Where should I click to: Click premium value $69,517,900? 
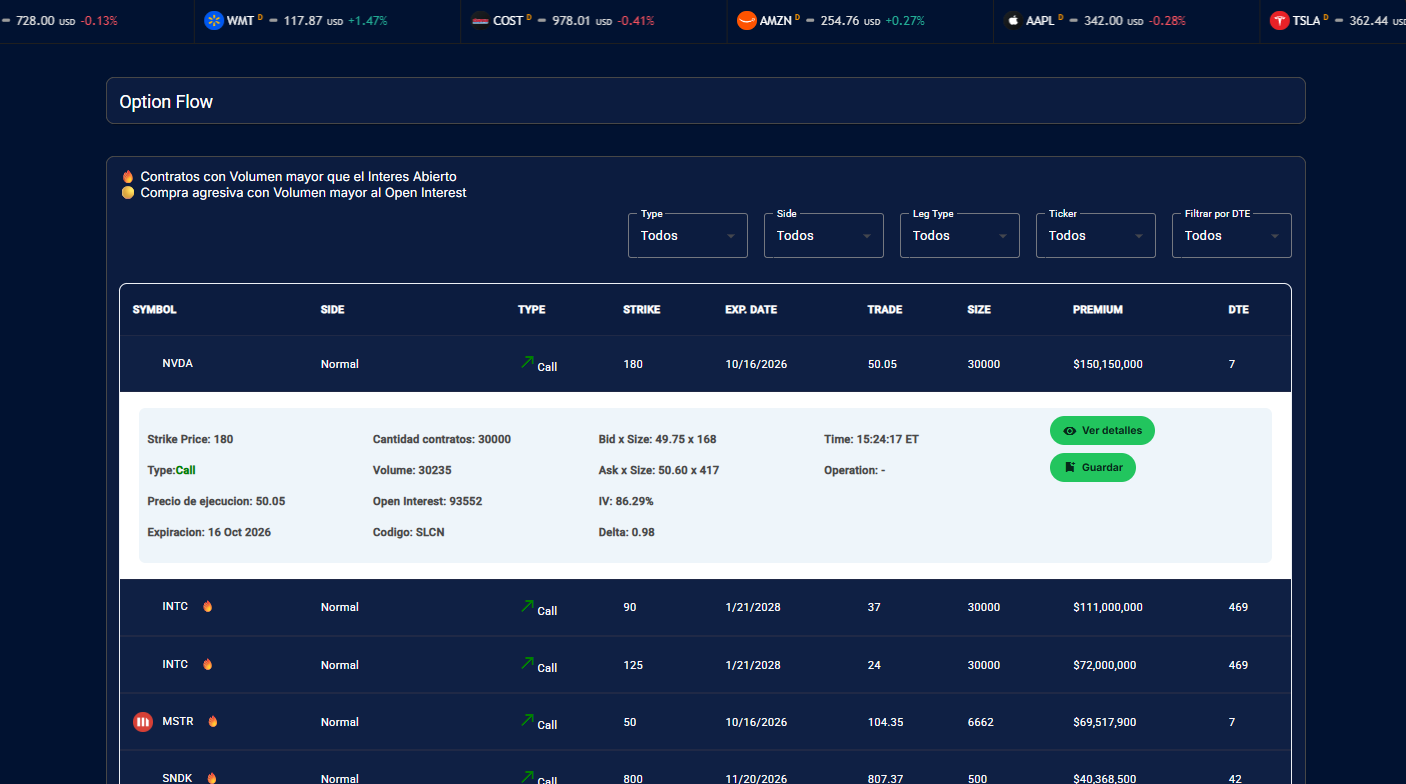tap(1104, 722)
